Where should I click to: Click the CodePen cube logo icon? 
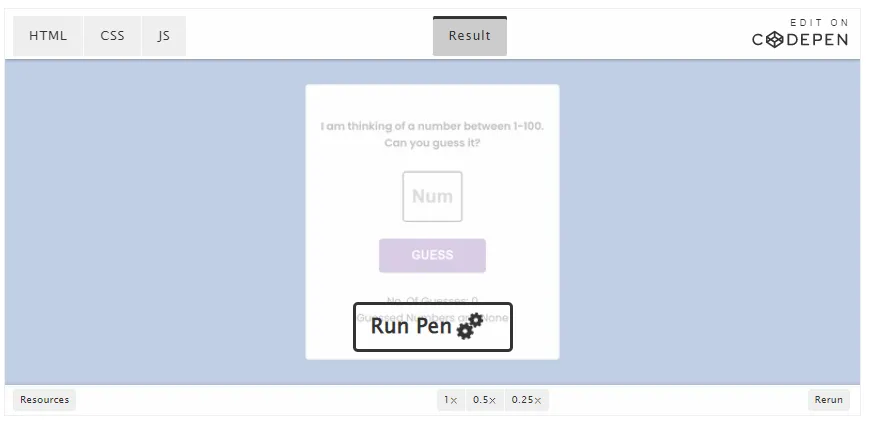point(774,40)
